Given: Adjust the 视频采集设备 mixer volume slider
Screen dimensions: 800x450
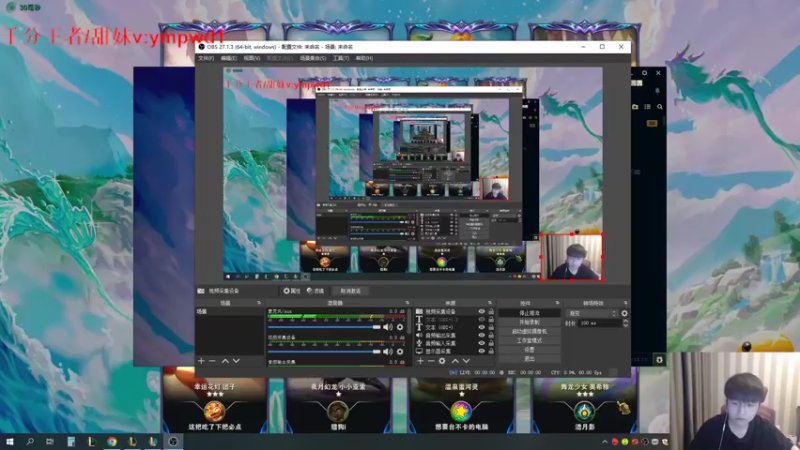Looking at the screenshot, I should pos(324,352).
